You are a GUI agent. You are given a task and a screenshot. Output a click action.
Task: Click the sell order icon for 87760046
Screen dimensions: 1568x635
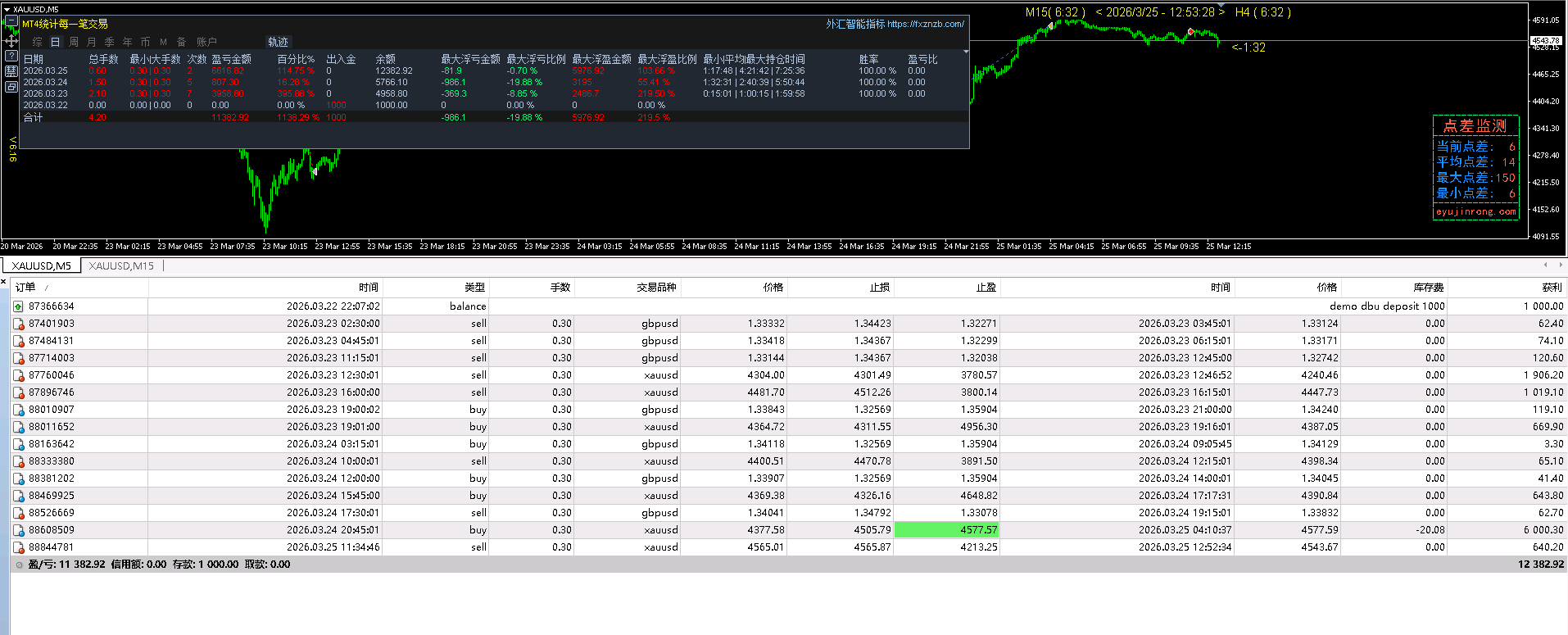pyautogui.click(x=18, y=375)
